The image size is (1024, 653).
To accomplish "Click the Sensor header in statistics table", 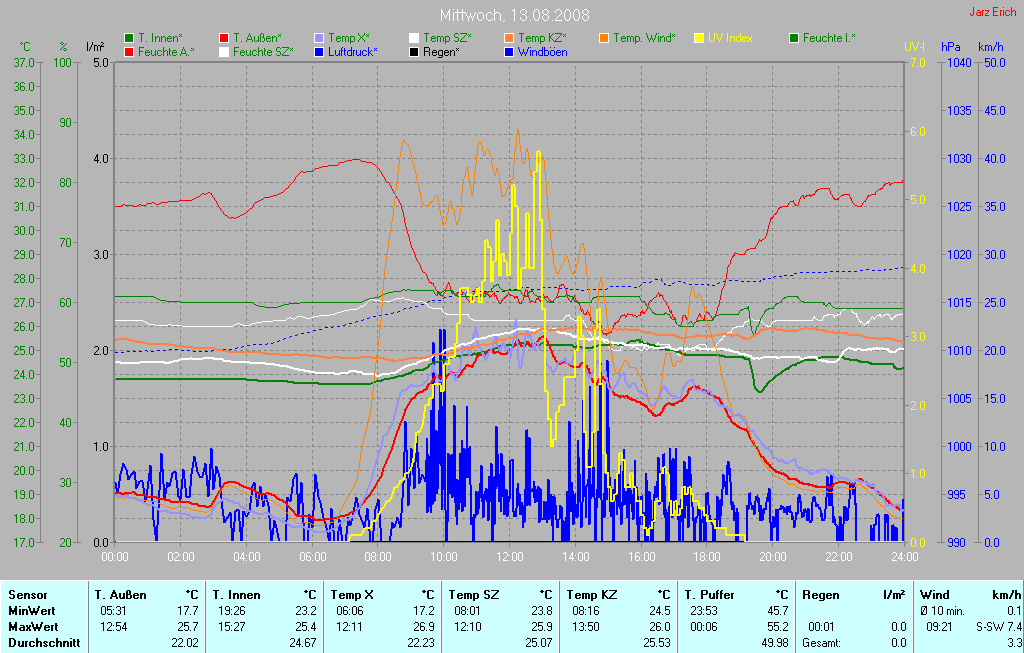I will (27, 596).
